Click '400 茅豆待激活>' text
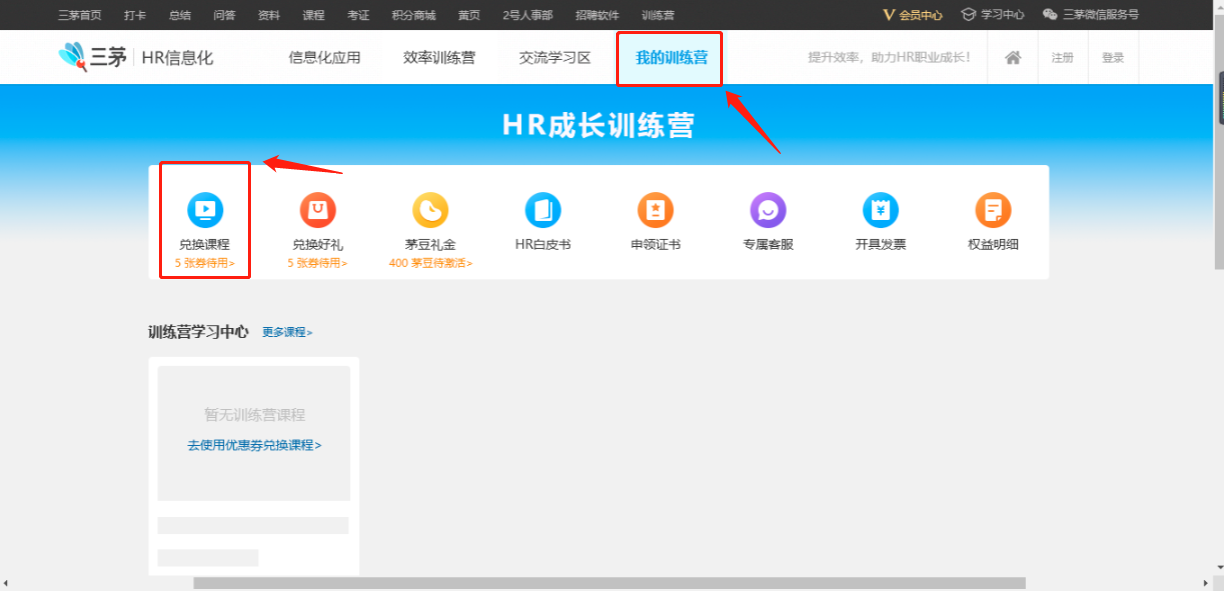This screenshot has height=591, width=1224. click(x=431, y=263)
